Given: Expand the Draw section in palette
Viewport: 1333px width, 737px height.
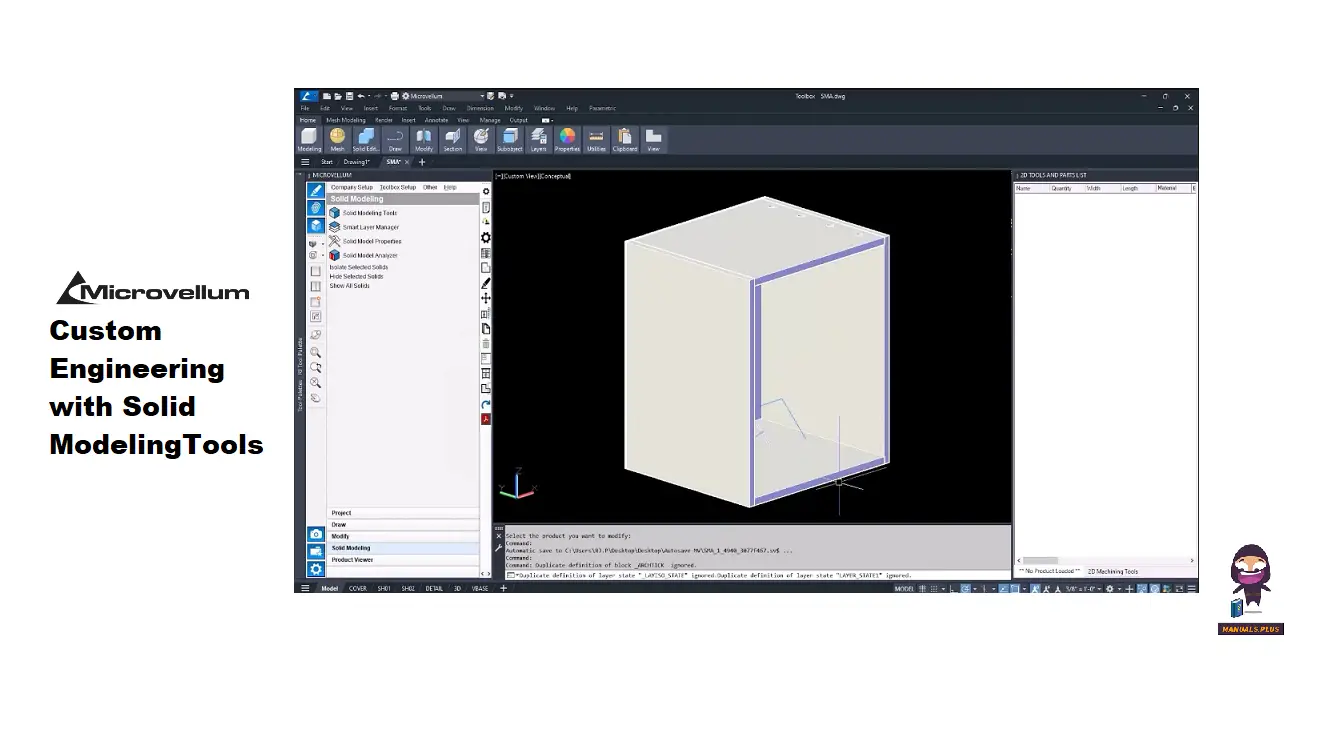Looking at the screenshot, I should (x=404, y=525).
